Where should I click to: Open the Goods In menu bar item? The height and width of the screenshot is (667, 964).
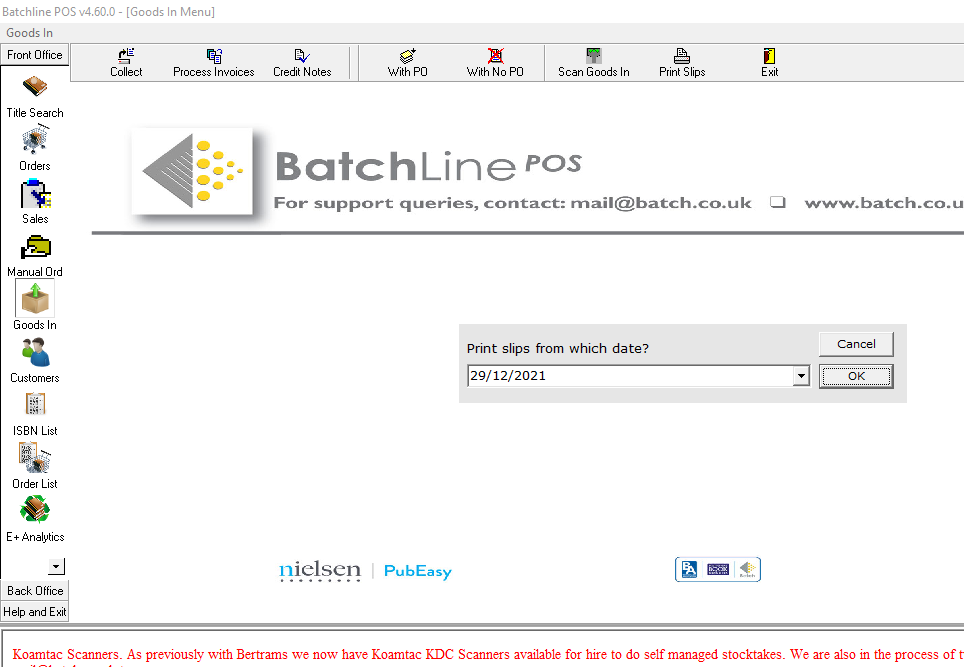click(30, 33)
